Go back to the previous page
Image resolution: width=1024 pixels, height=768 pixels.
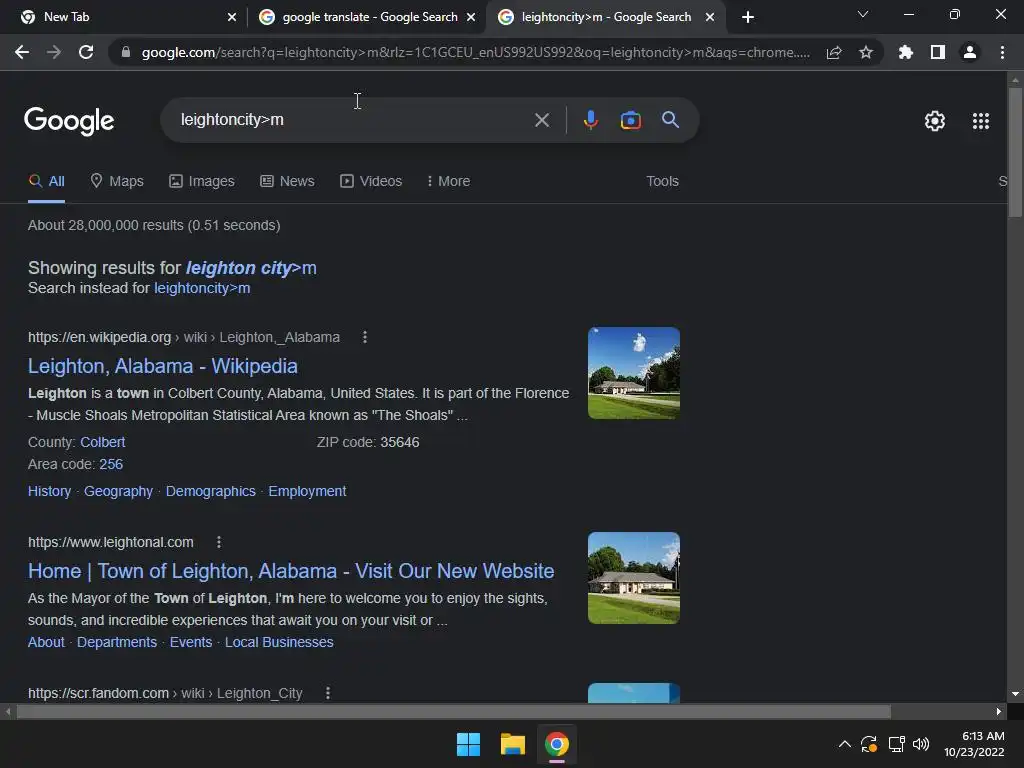(x=22, y=52)
